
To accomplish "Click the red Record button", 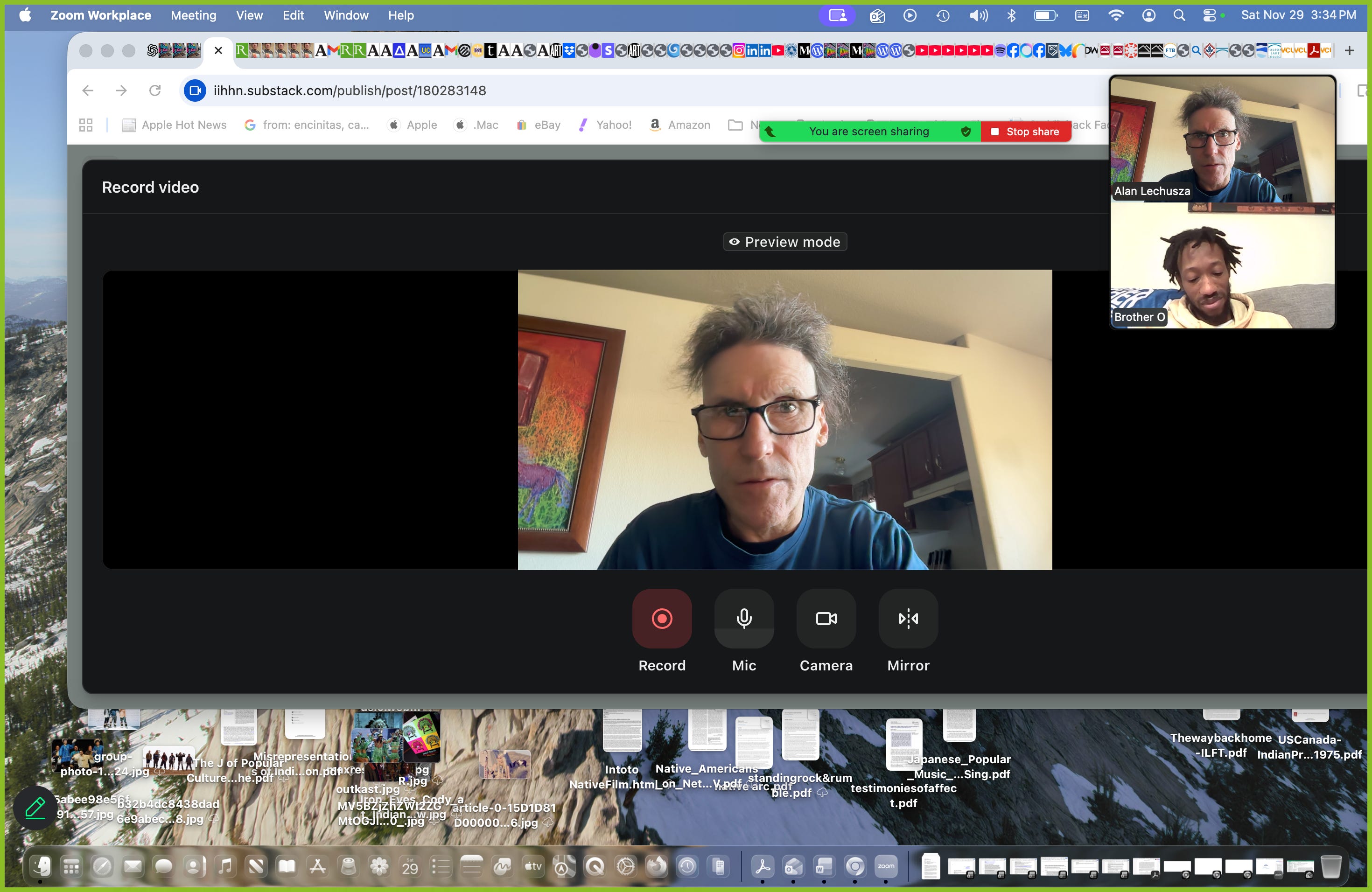I will 661,618.
